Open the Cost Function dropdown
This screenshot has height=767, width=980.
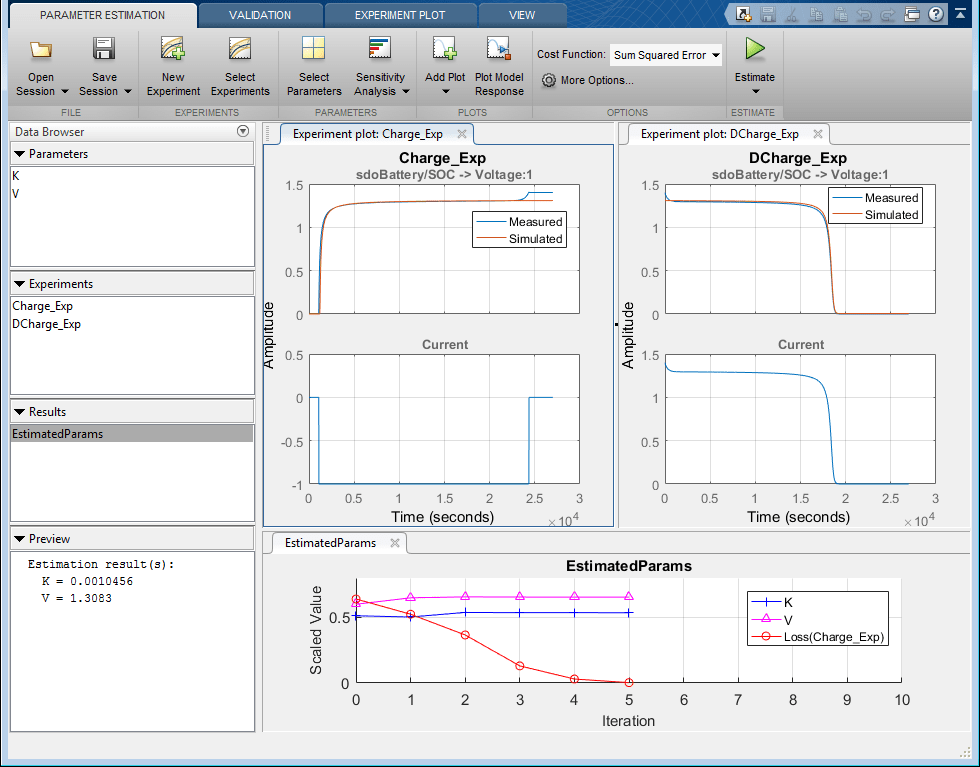[x=666, y=56]
